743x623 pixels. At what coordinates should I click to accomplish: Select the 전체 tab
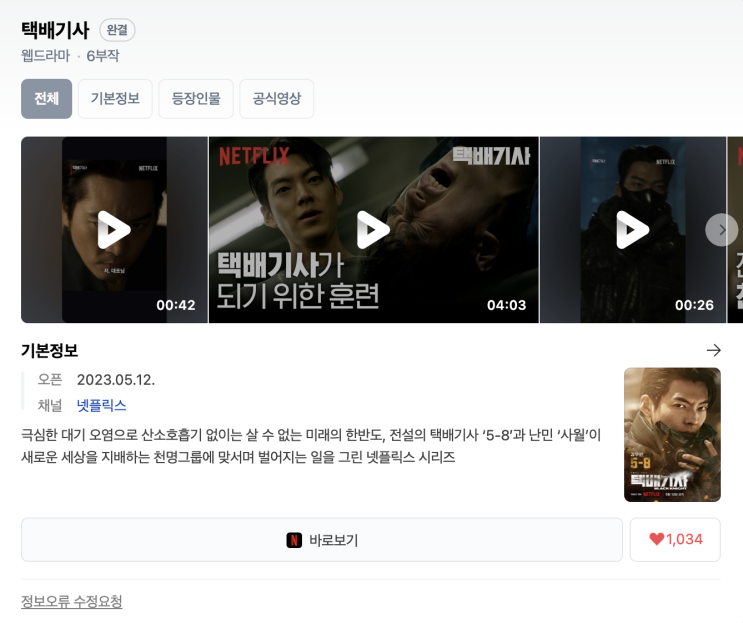[46, 99]
